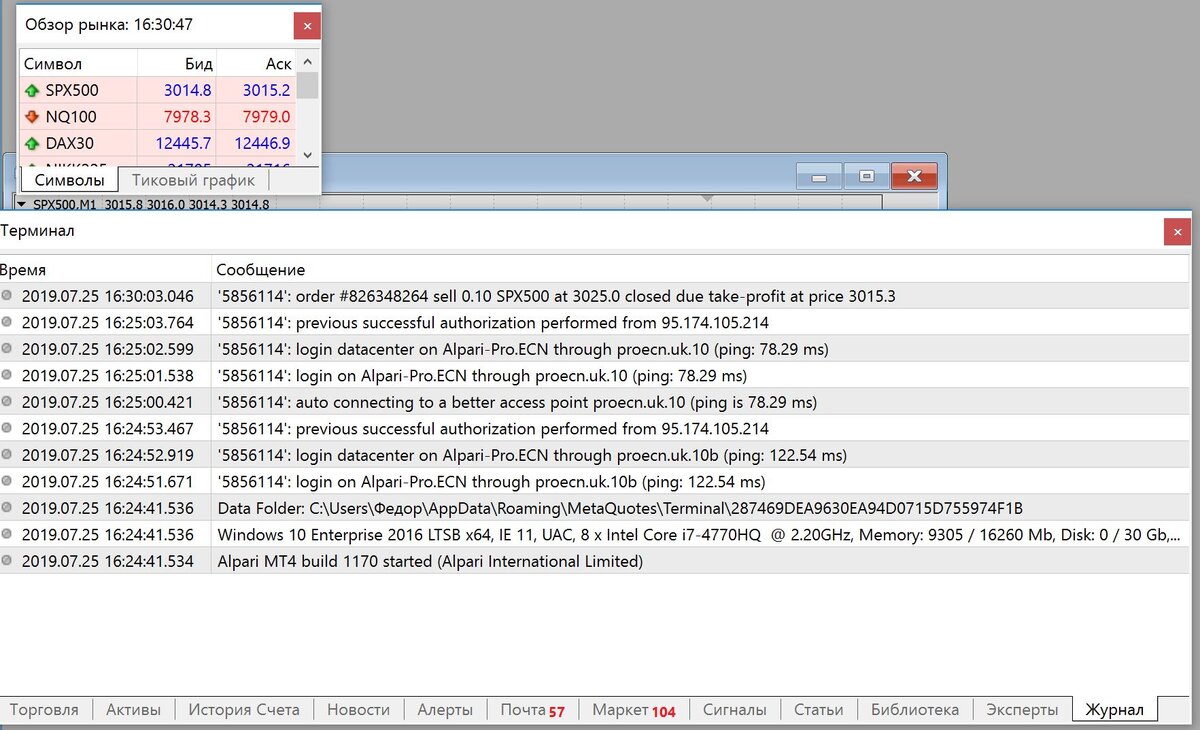This screenshot has width=1200, height=730.
Task: Click the timestamp 2019.07.25 16:24:41.534
Action: (108, 561)
